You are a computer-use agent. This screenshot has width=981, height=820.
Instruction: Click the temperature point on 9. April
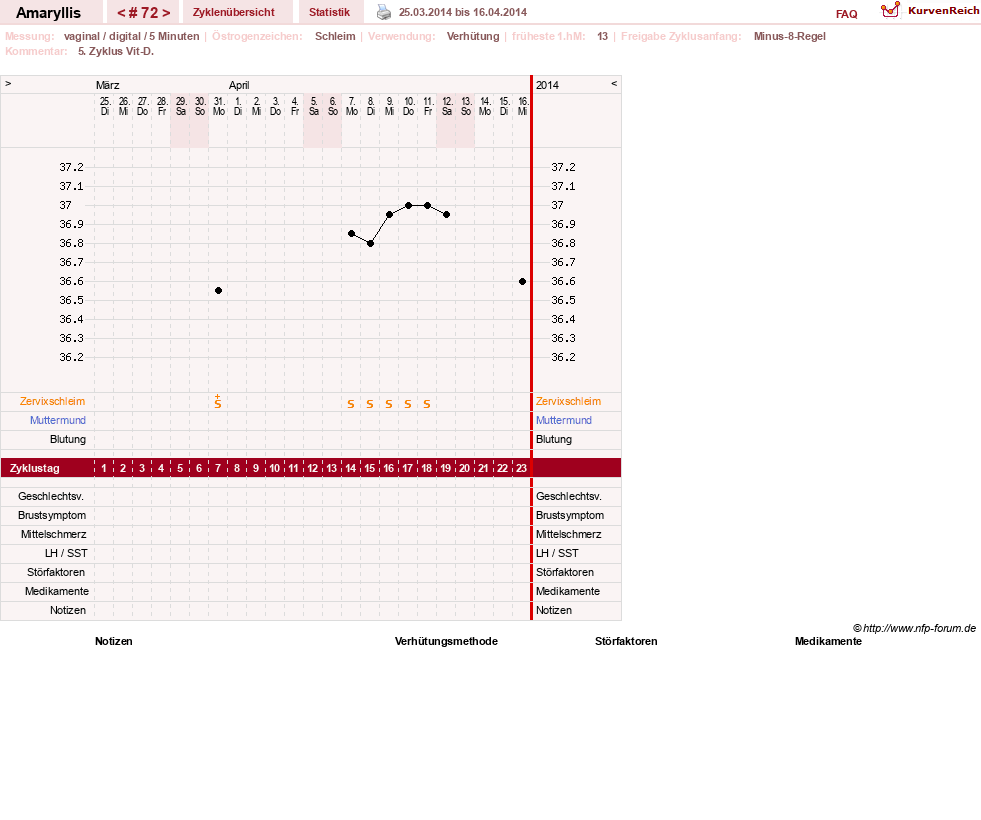[x=389, y=215]
